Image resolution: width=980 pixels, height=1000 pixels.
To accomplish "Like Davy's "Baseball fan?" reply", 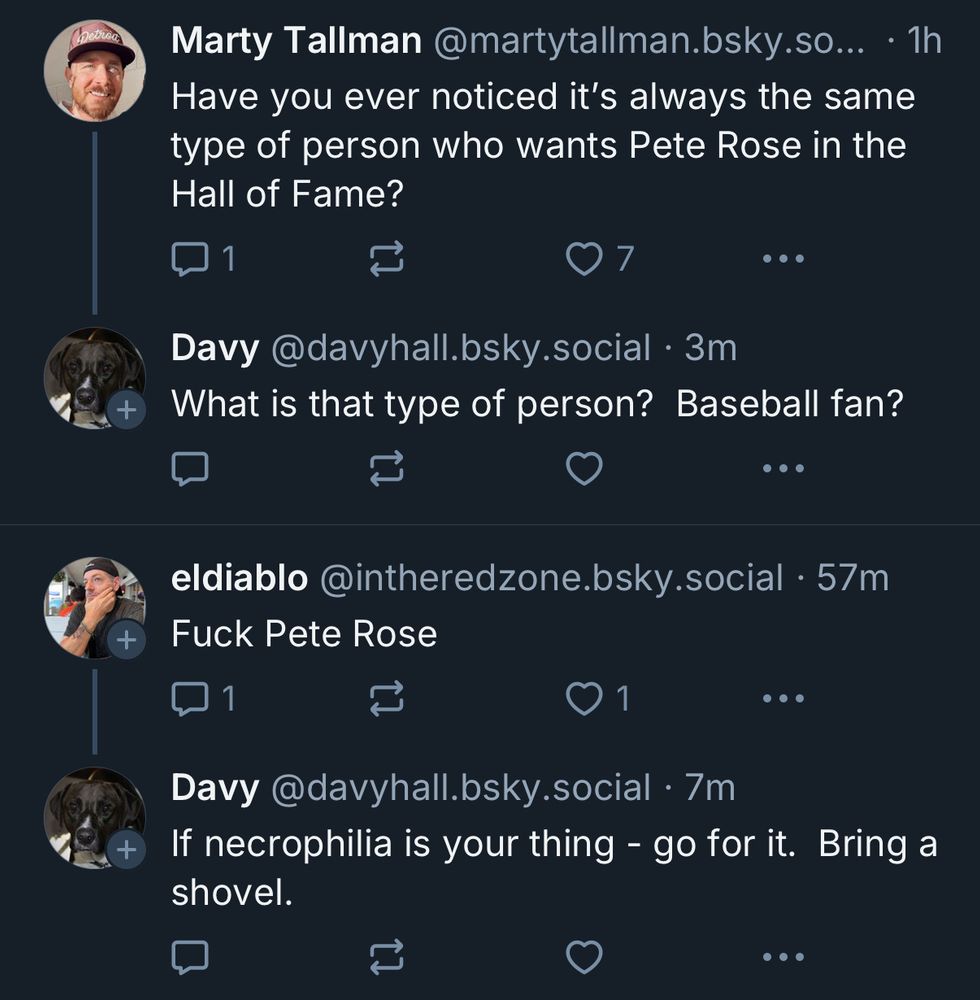I will [x=584, y=468].
